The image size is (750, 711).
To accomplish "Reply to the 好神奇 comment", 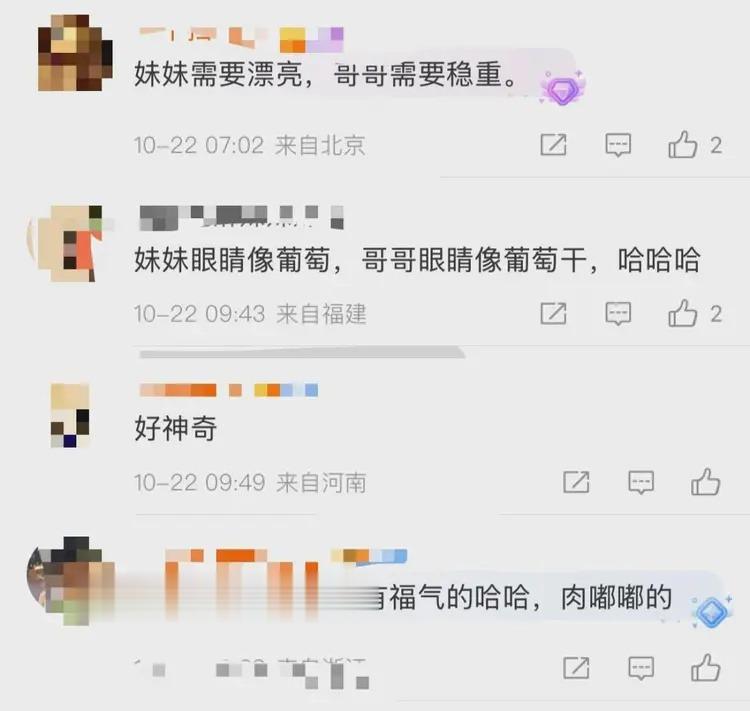I will [x=641, y=482].
